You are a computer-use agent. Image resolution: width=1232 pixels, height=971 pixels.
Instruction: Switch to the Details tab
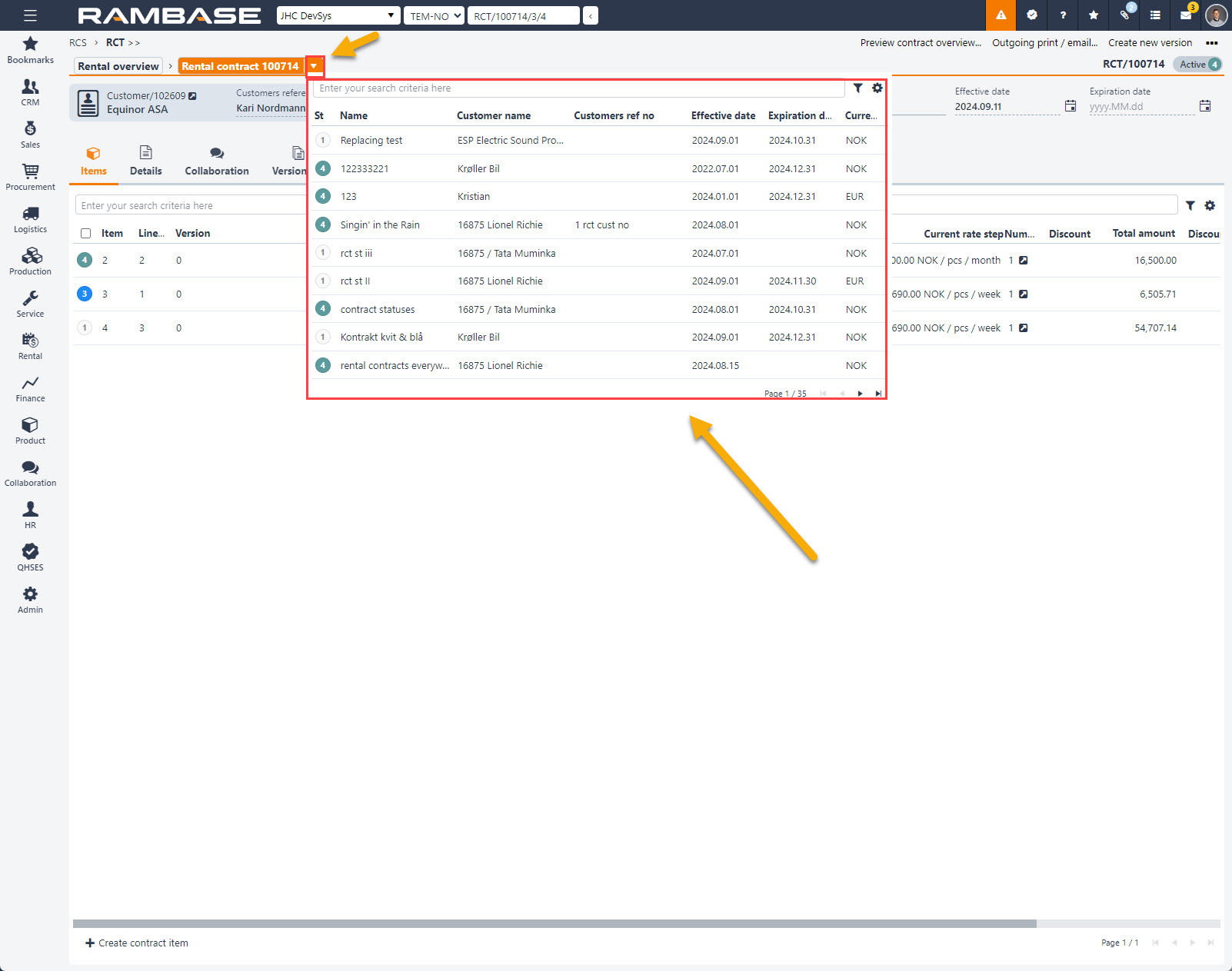point(145,161)
